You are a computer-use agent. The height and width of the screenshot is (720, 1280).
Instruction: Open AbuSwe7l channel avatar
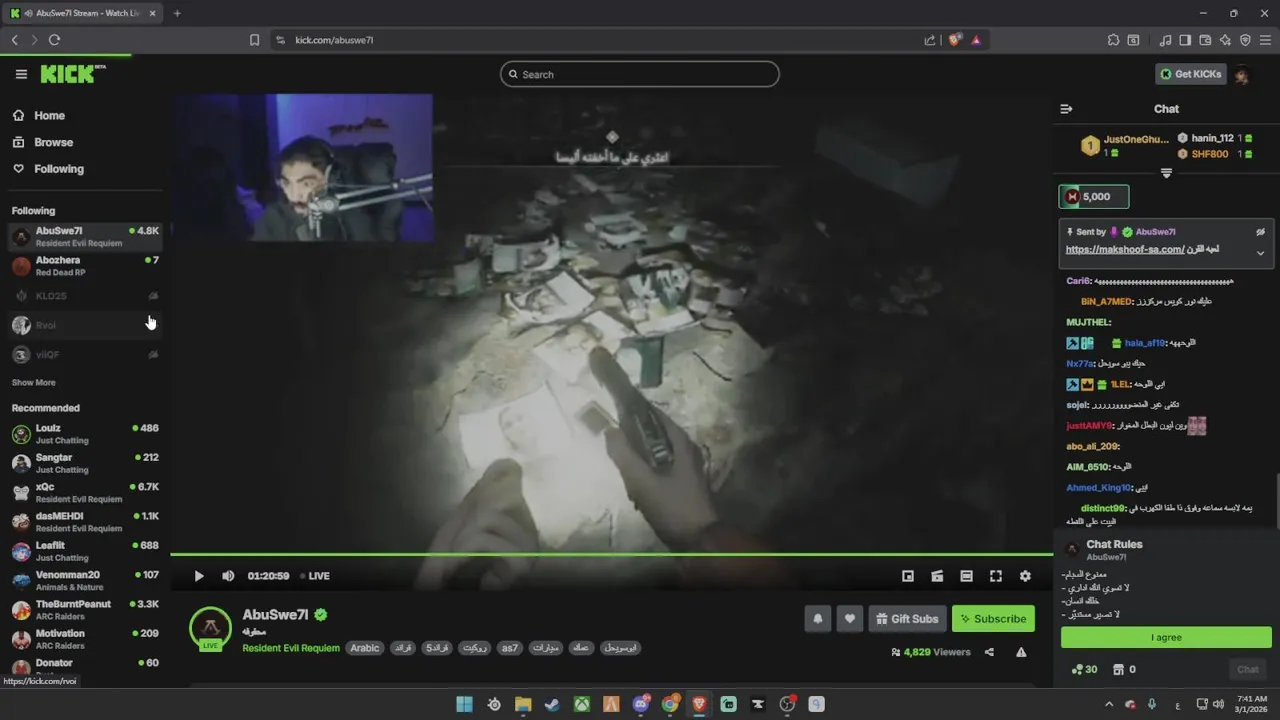[211, 628]
